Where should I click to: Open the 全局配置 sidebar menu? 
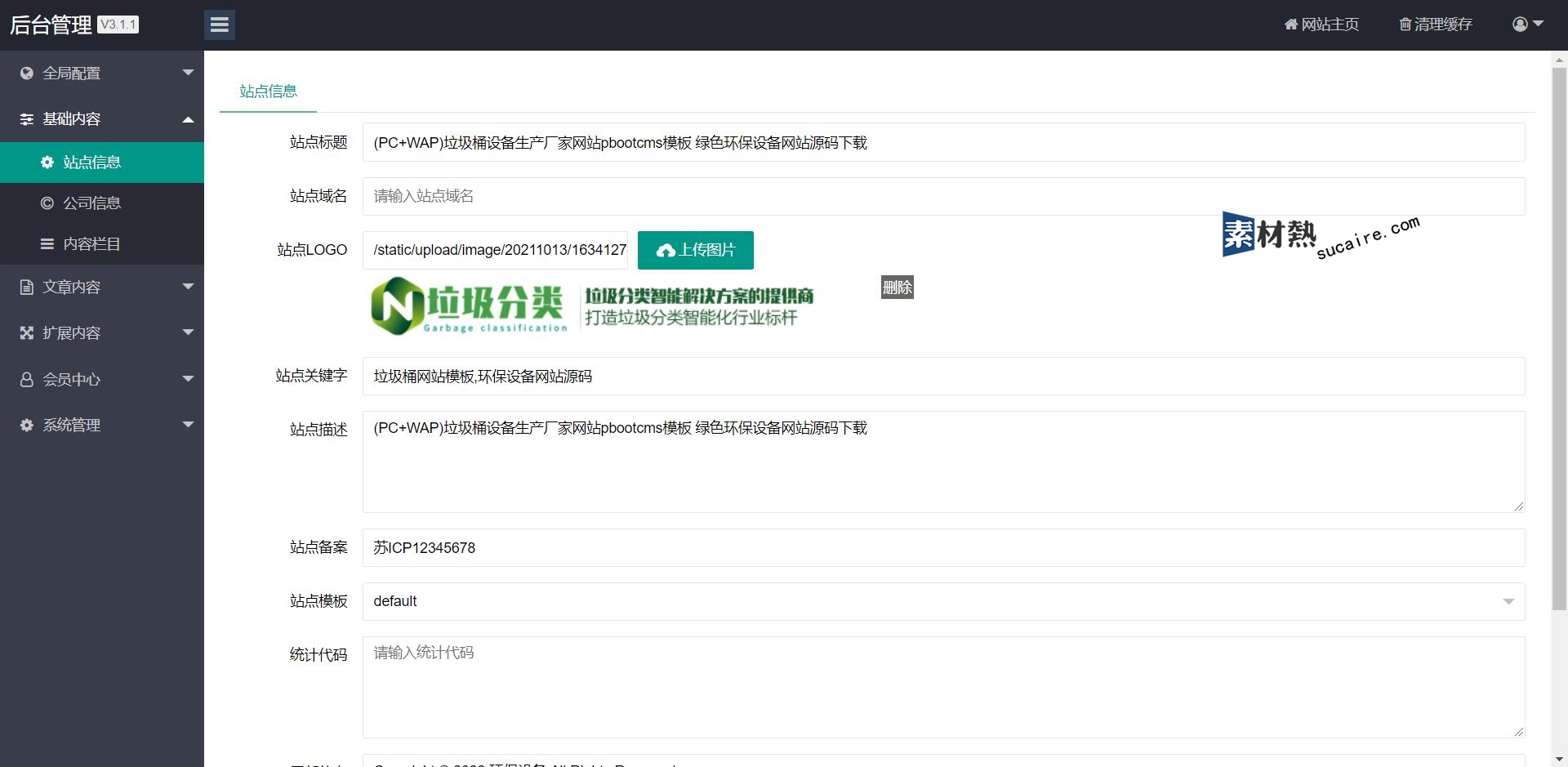[x=102, y=73]
